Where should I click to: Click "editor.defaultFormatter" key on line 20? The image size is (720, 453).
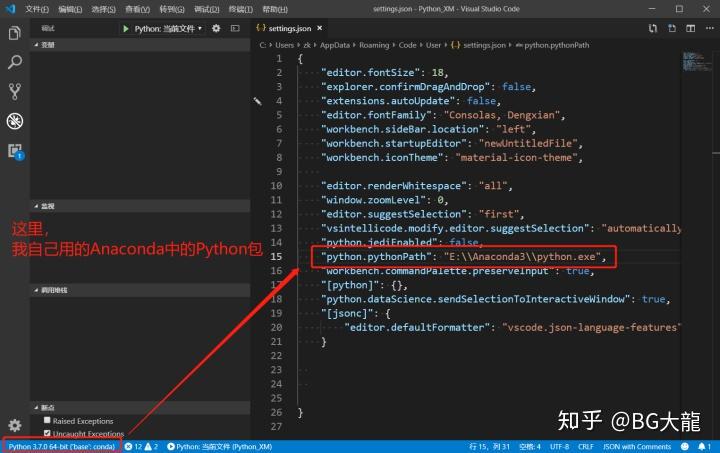(x=417, y=327)
